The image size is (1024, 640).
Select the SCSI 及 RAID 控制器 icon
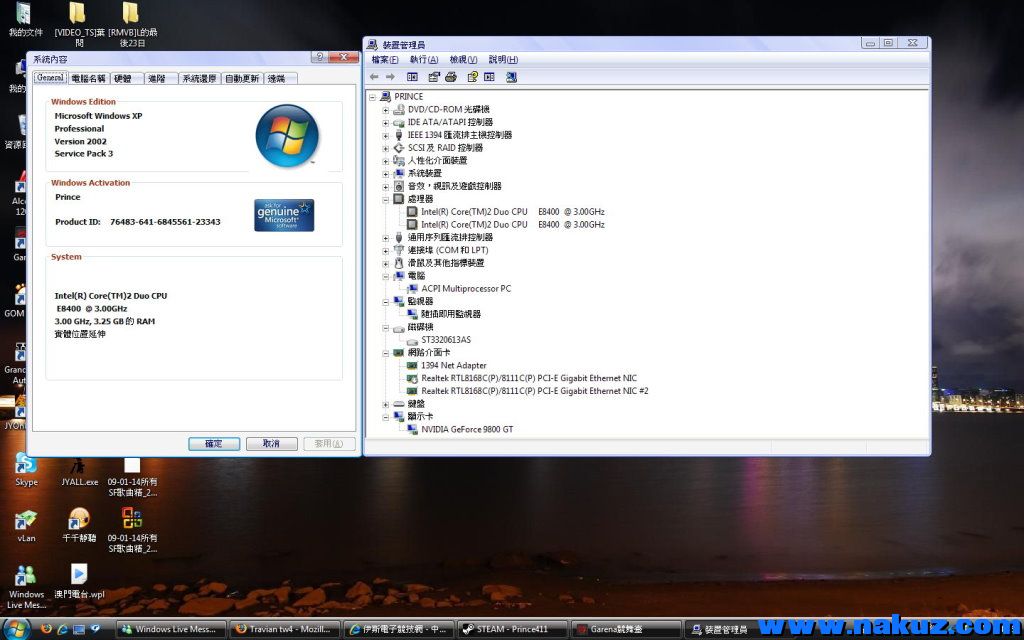(x=399, y=148)
